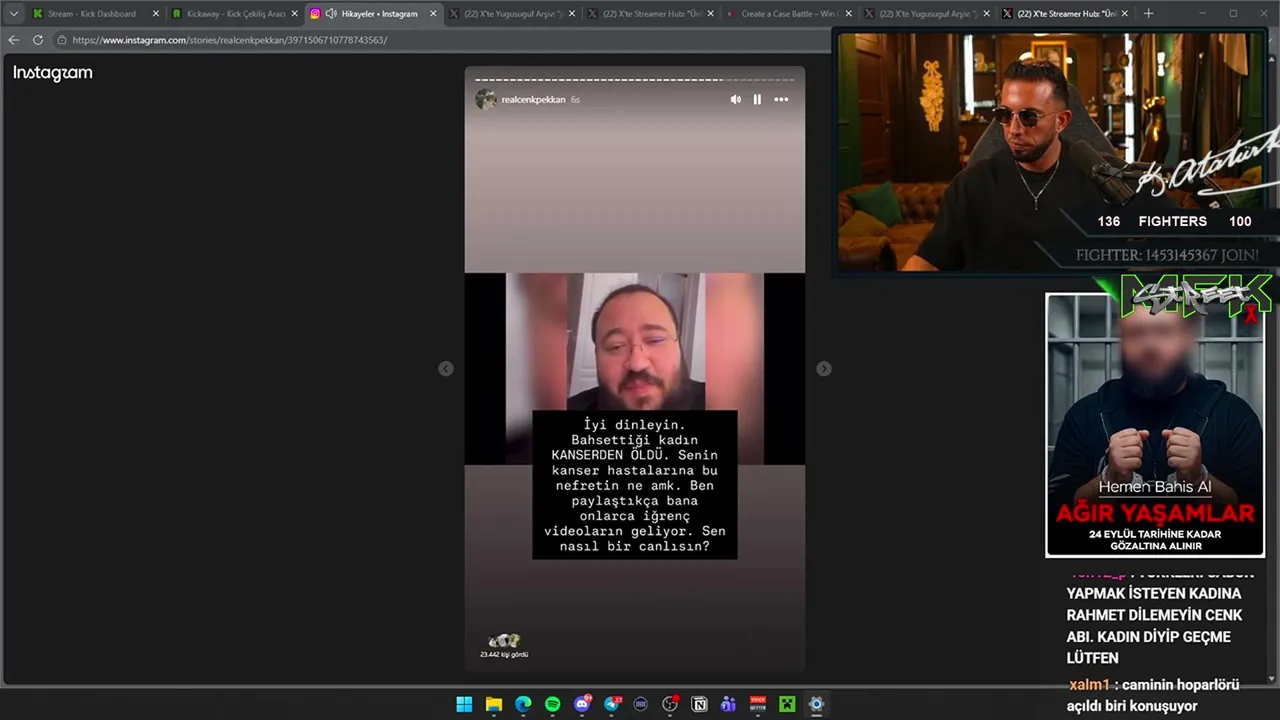Open File Explorer from the taskbar

pos(494,704)
